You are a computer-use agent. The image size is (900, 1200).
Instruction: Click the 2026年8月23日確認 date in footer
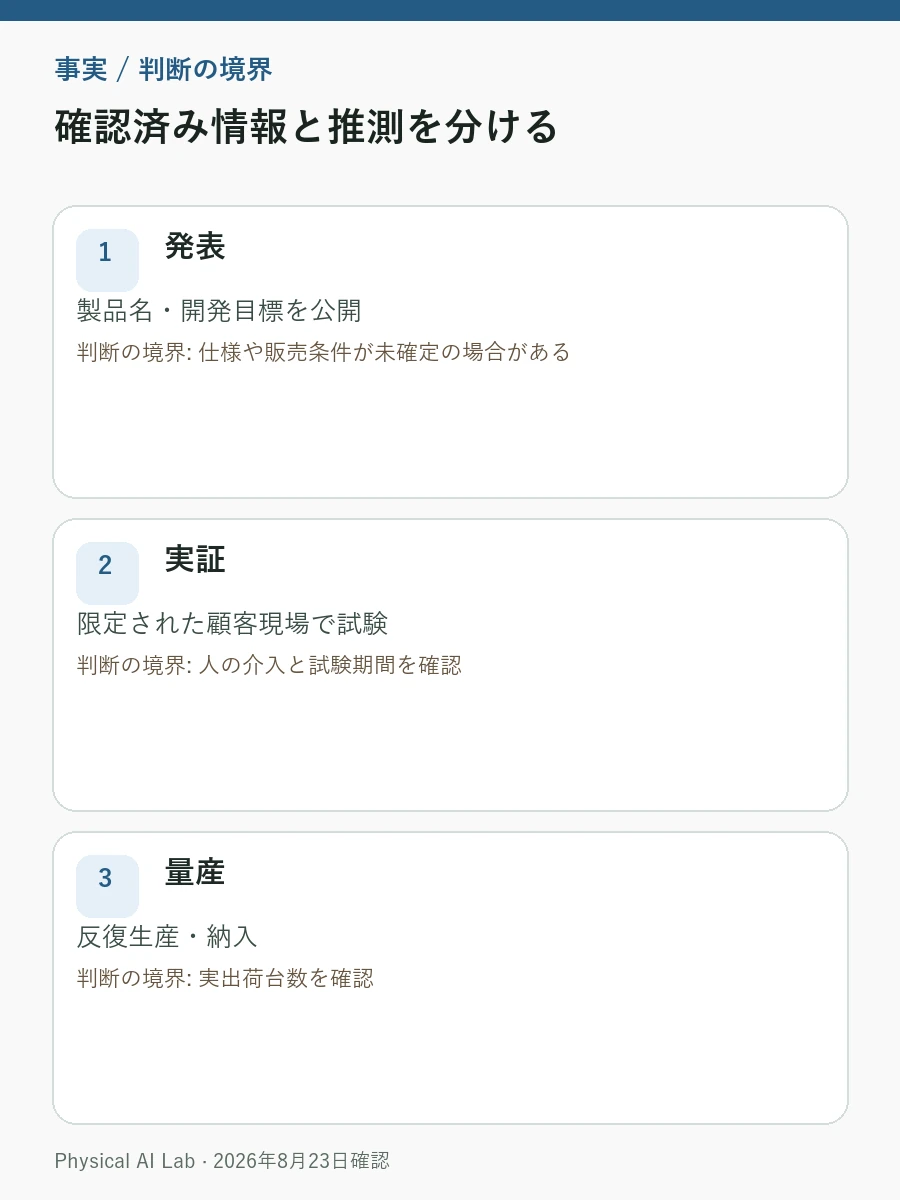click(301, 1161)
